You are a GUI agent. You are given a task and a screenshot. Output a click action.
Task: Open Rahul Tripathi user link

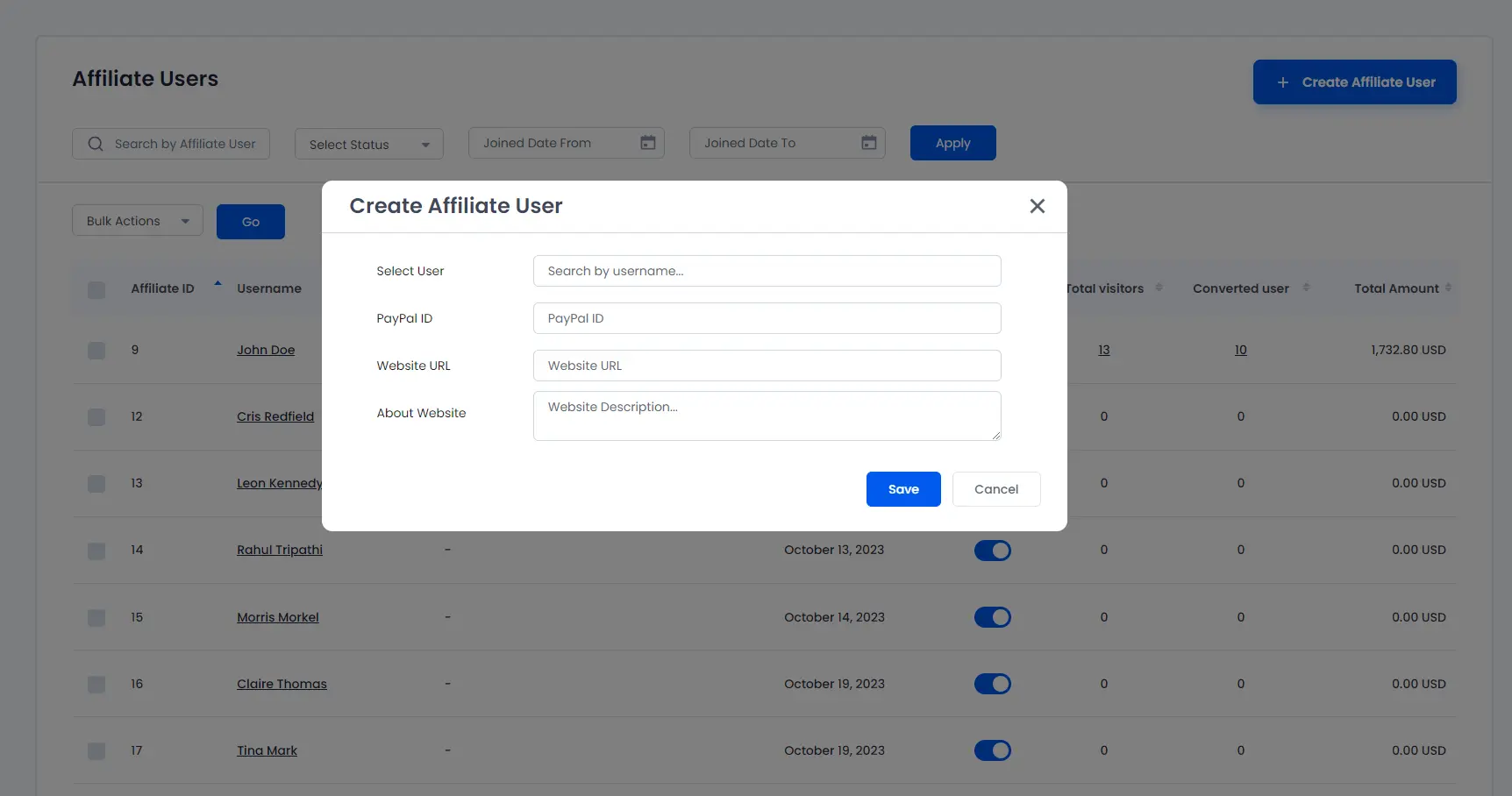(280, 550)
